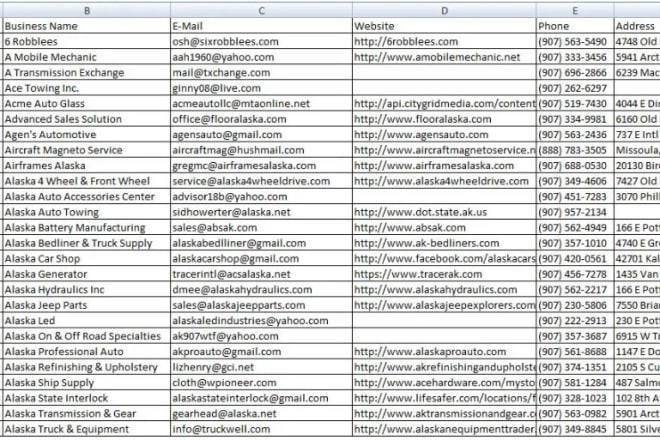Select the 'Acme Auto Glass' cell
The height and width of the screenshot is (440, 660).
coord(87,104)
